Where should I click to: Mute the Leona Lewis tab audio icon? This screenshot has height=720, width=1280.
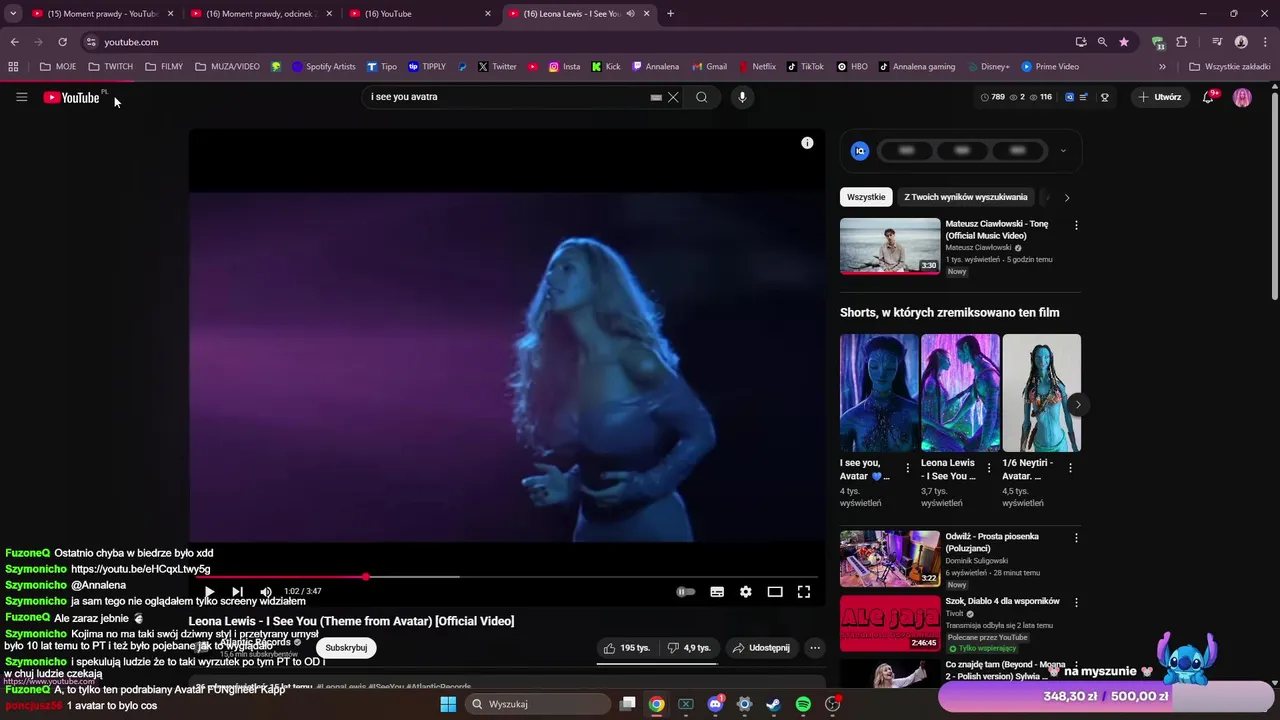click(631, 14)
